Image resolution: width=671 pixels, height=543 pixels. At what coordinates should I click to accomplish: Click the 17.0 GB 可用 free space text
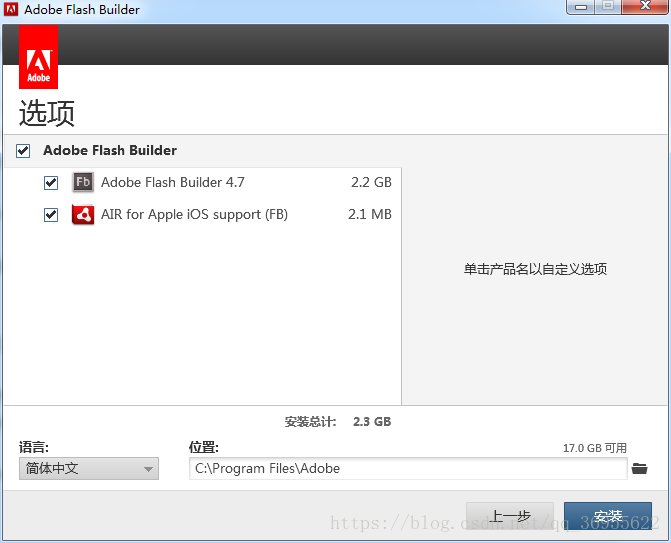pos(595,448)
